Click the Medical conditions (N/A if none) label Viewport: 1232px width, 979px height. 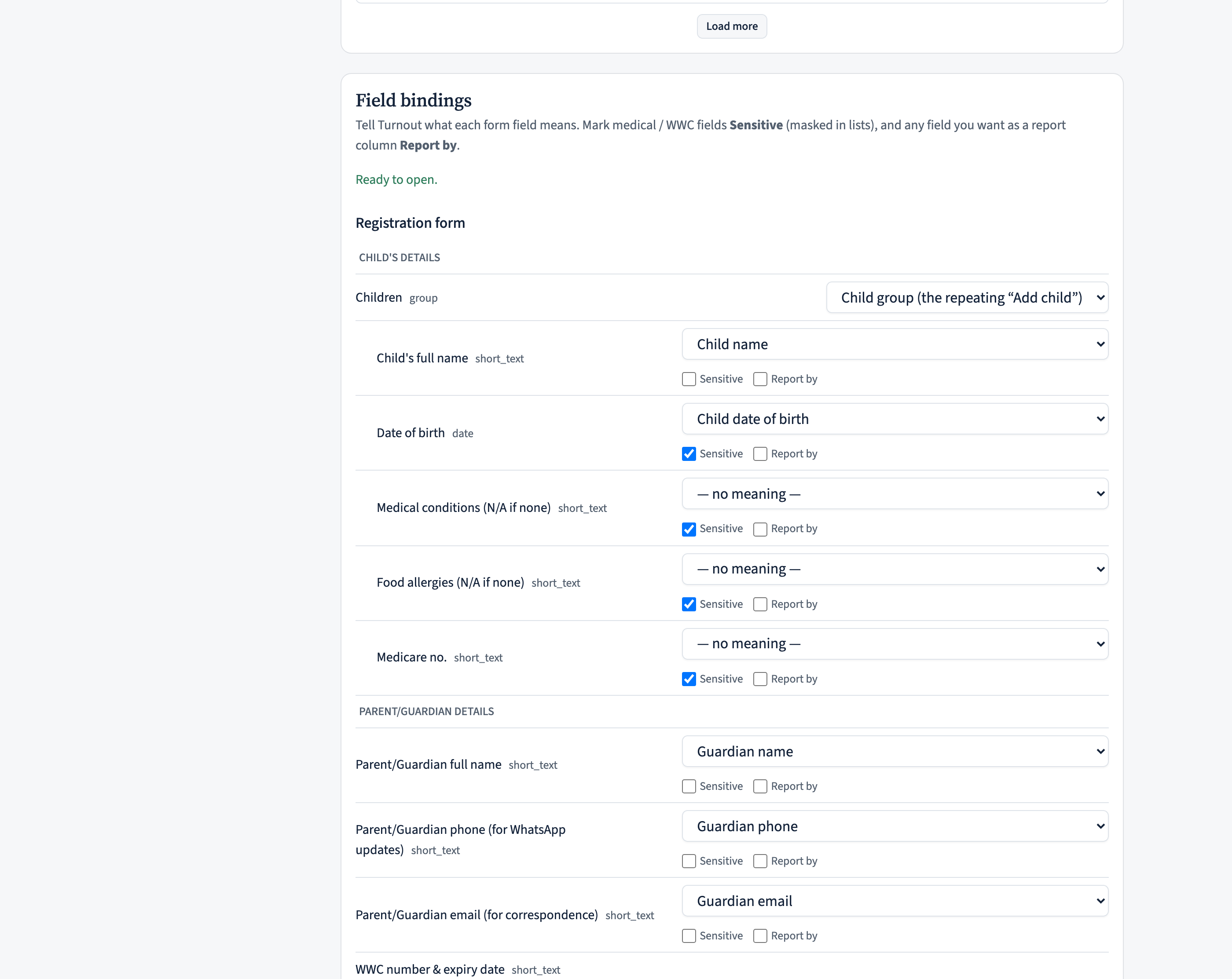(x=463, y=508)
